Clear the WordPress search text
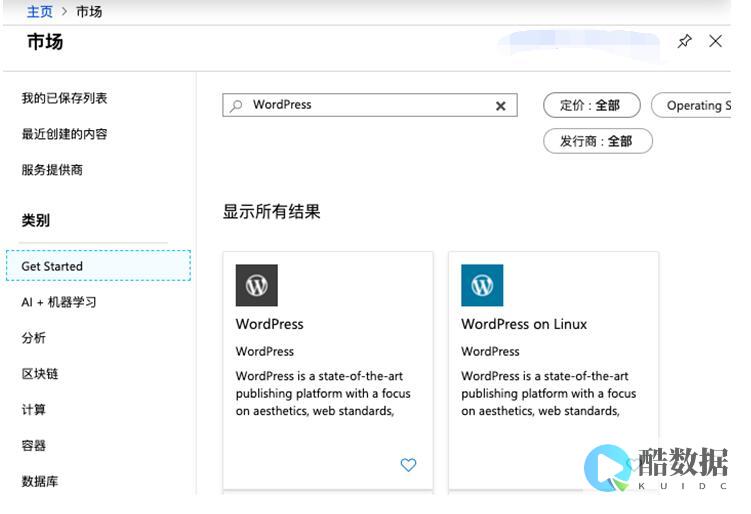 (501, 106)
